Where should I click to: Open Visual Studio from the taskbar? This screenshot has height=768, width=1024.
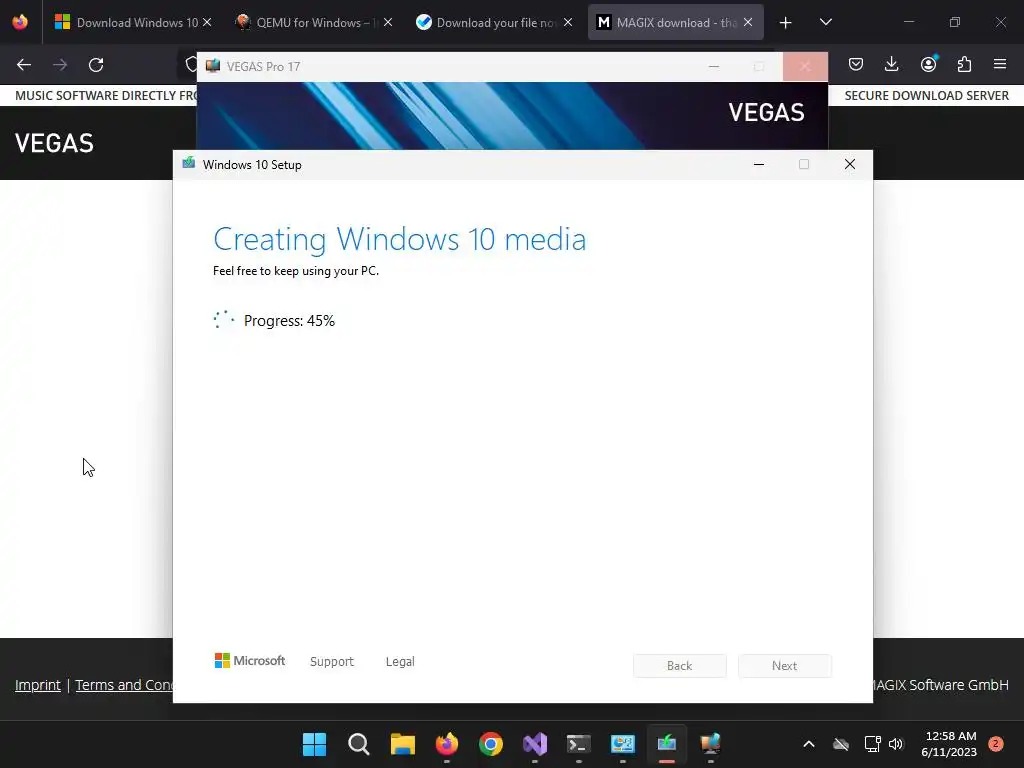click(x=535, y=744)
